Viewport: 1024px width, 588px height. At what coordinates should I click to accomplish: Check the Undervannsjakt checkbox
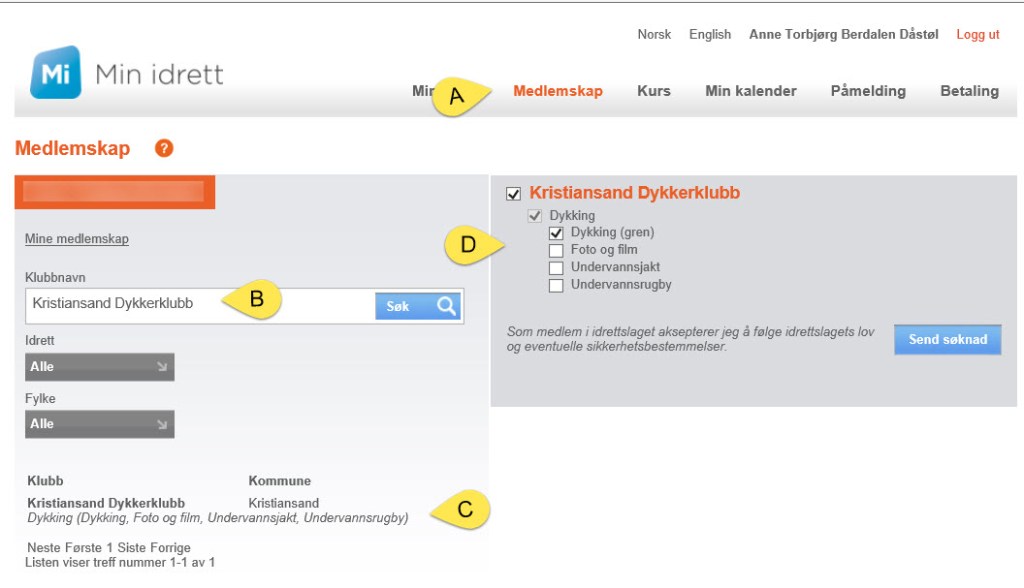click(x=557, y=268)
